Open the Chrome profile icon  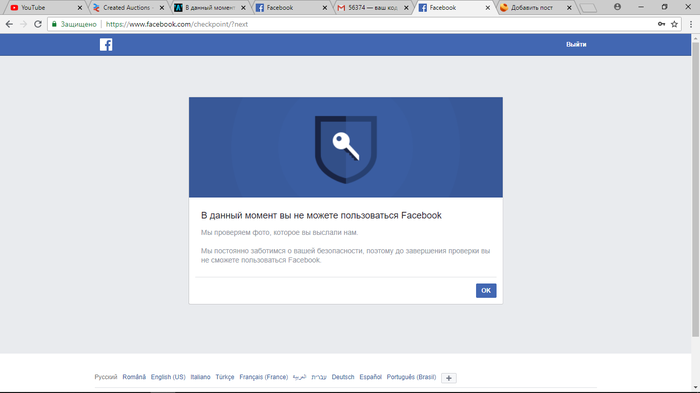pyautogui.click(x=617, y=7)
